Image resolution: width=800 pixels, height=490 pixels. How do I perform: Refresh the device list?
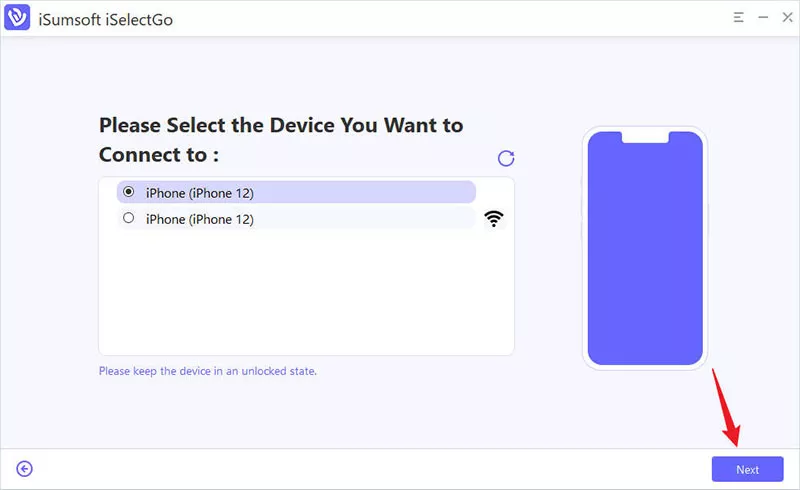506,158
